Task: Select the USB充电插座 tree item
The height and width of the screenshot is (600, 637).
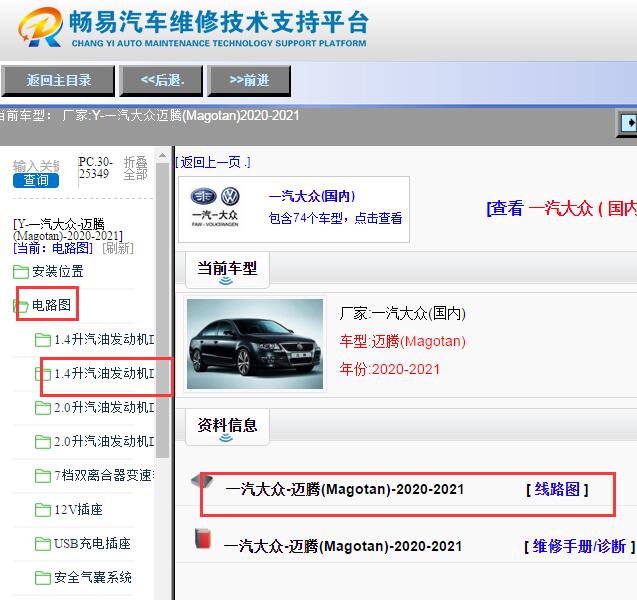Action: click(92, 544)
